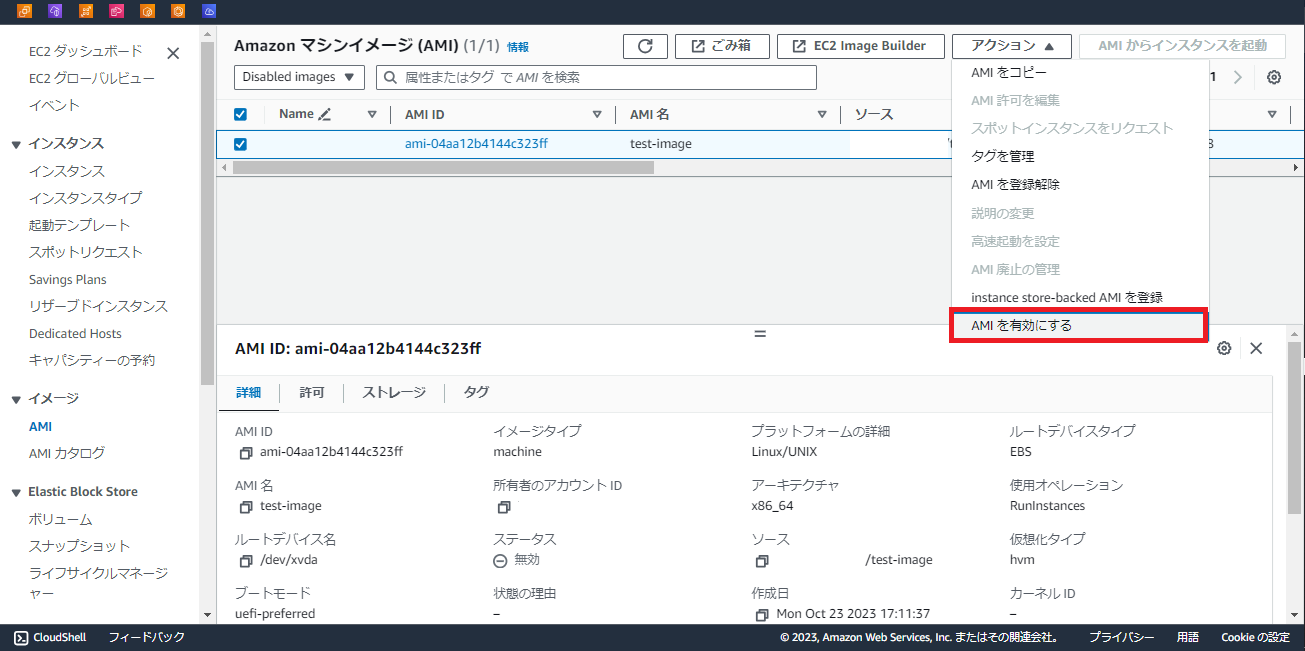The height and width of the screenshot is (651, 1305).
Task: Select the 詳細 tab
Action: pyautogui.click(x=248, y=393)
